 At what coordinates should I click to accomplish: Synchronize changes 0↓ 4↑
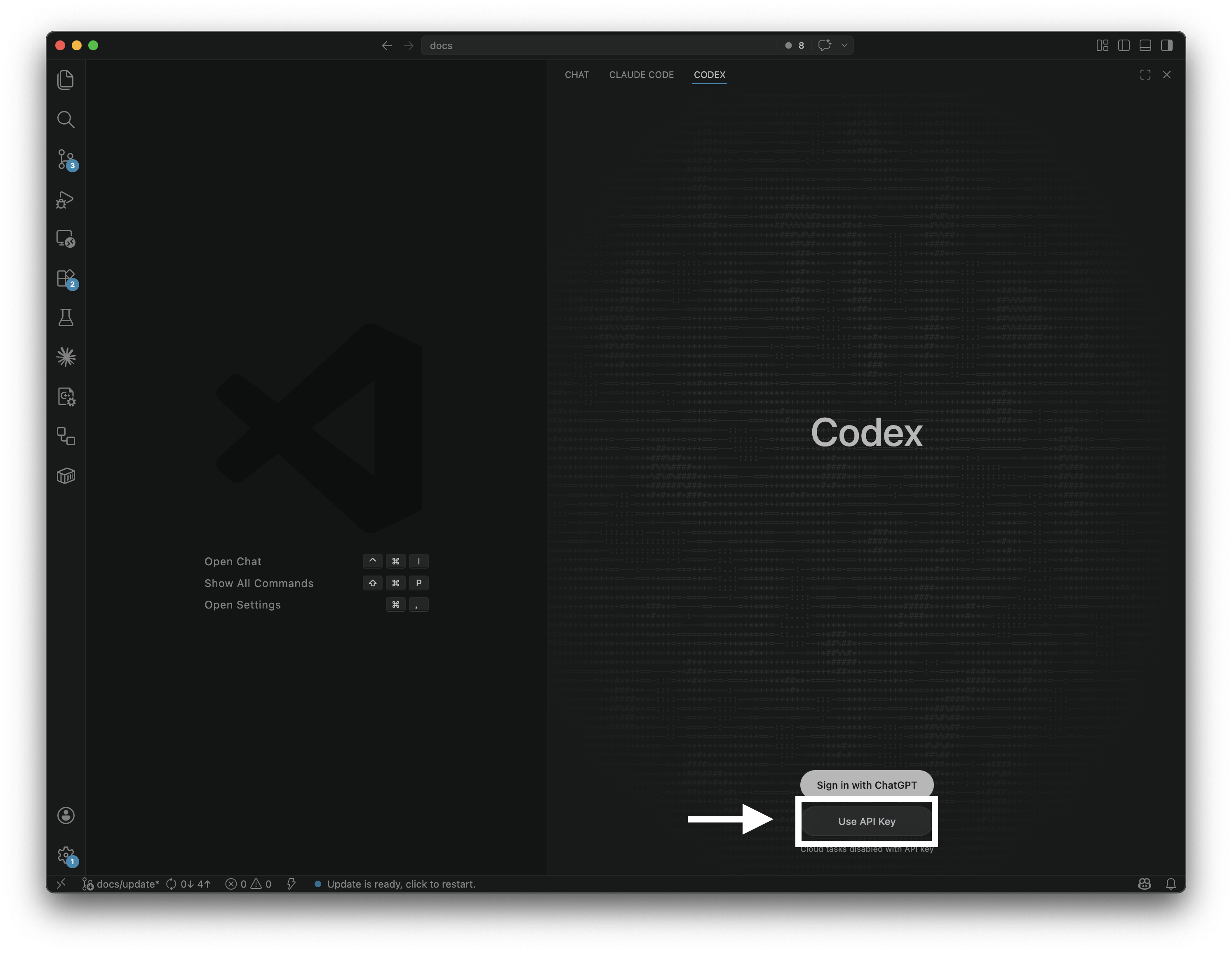coord(188,884)
